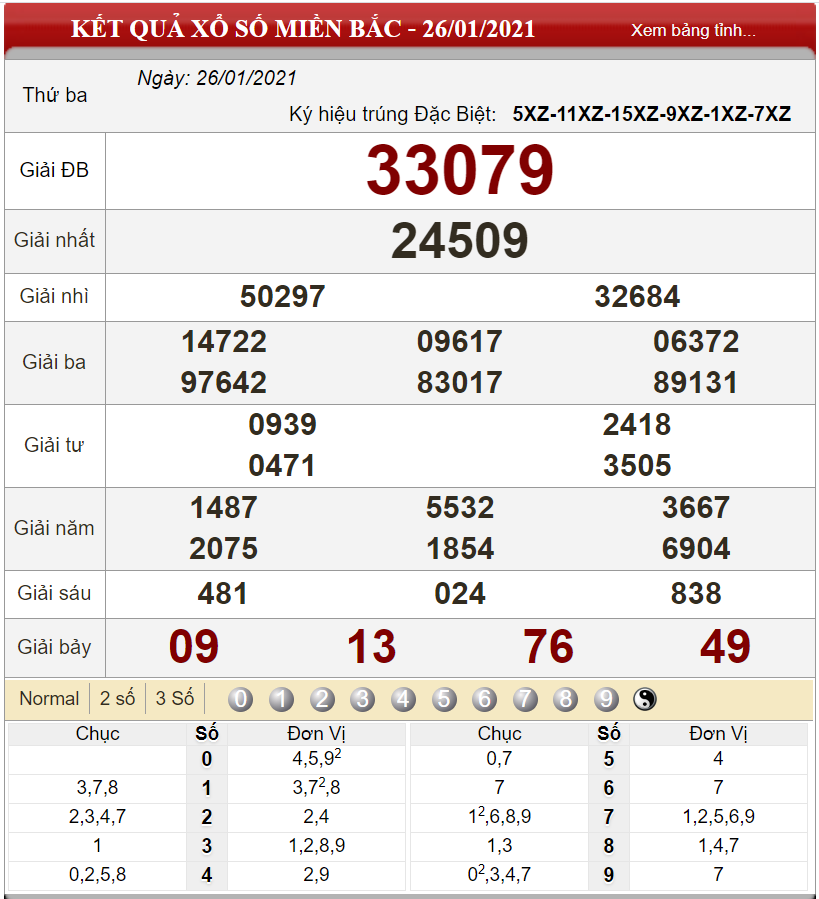Click fifth prize number 5532
Viewport: 819px width, 899px height.
pyautogui.click(x=460, y=508)
